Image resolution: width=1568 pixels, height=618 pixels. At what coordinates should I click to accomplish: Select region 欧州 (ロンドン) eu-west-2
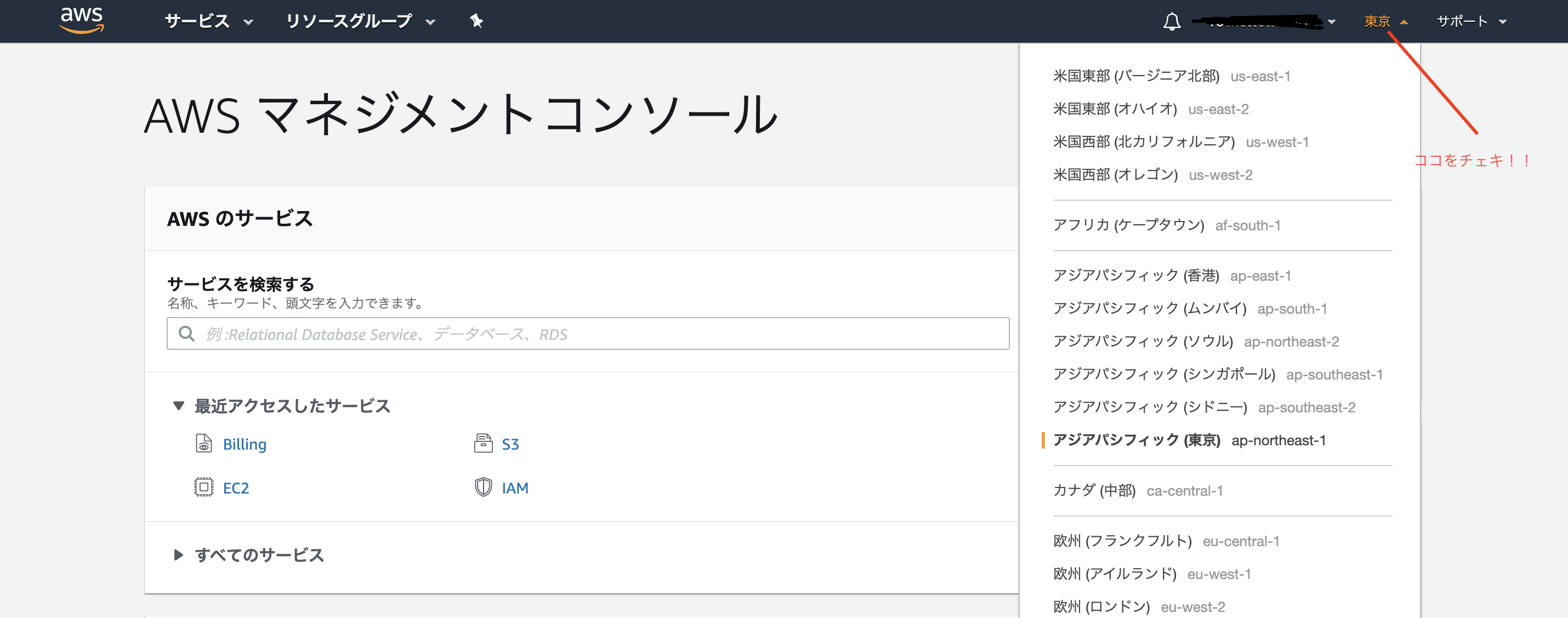pos(1139,607)
